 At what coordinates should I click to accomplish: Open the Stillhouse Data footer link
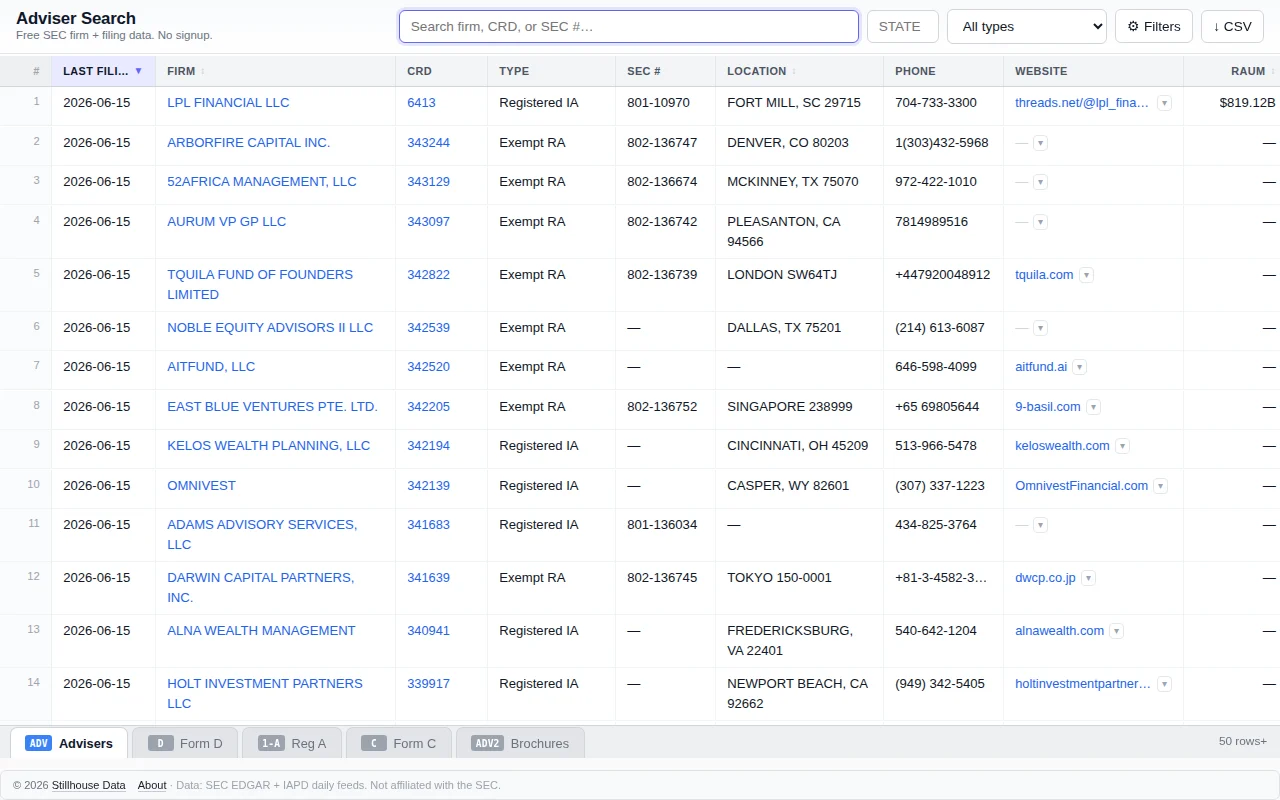(x=89, y=785)
